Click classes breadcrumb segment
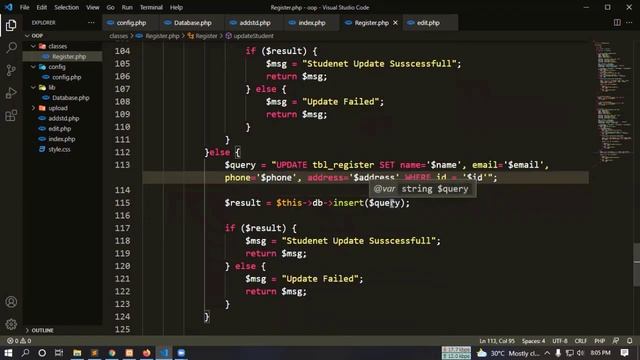This screenshot has width=640, height=360. [x=118, y=36]
